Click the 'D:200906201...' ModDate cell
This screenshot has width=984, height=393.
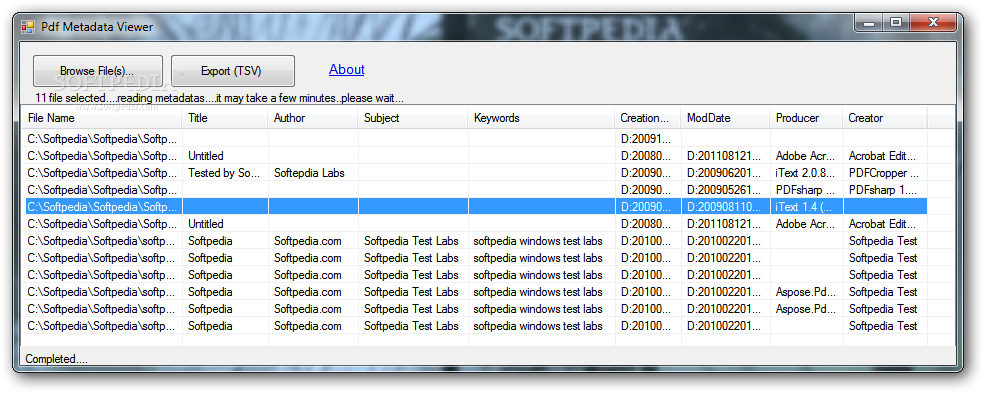click(725, 173)
